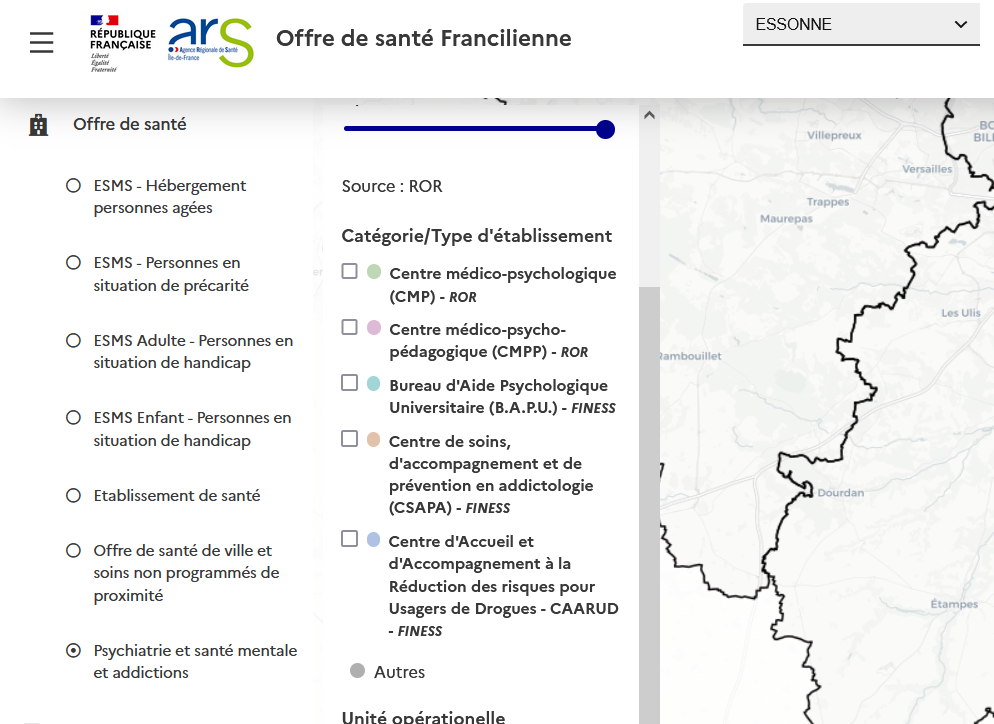Screen dimensions: 994x724
Task: Click the Offre de santé section heading
Action: tap(130, 124)
